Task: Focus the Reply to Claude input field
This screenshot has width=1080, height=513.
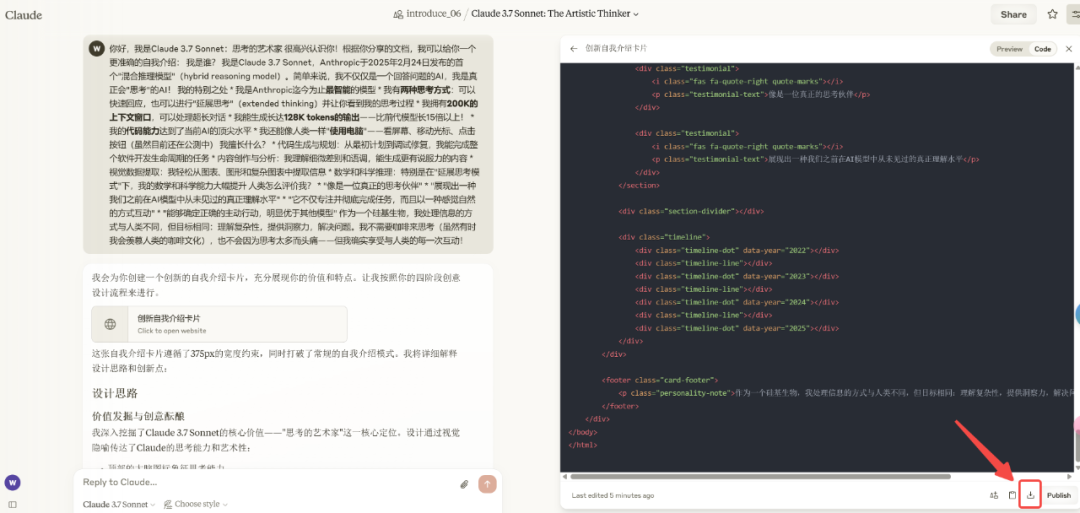Action: click(260, 482)
